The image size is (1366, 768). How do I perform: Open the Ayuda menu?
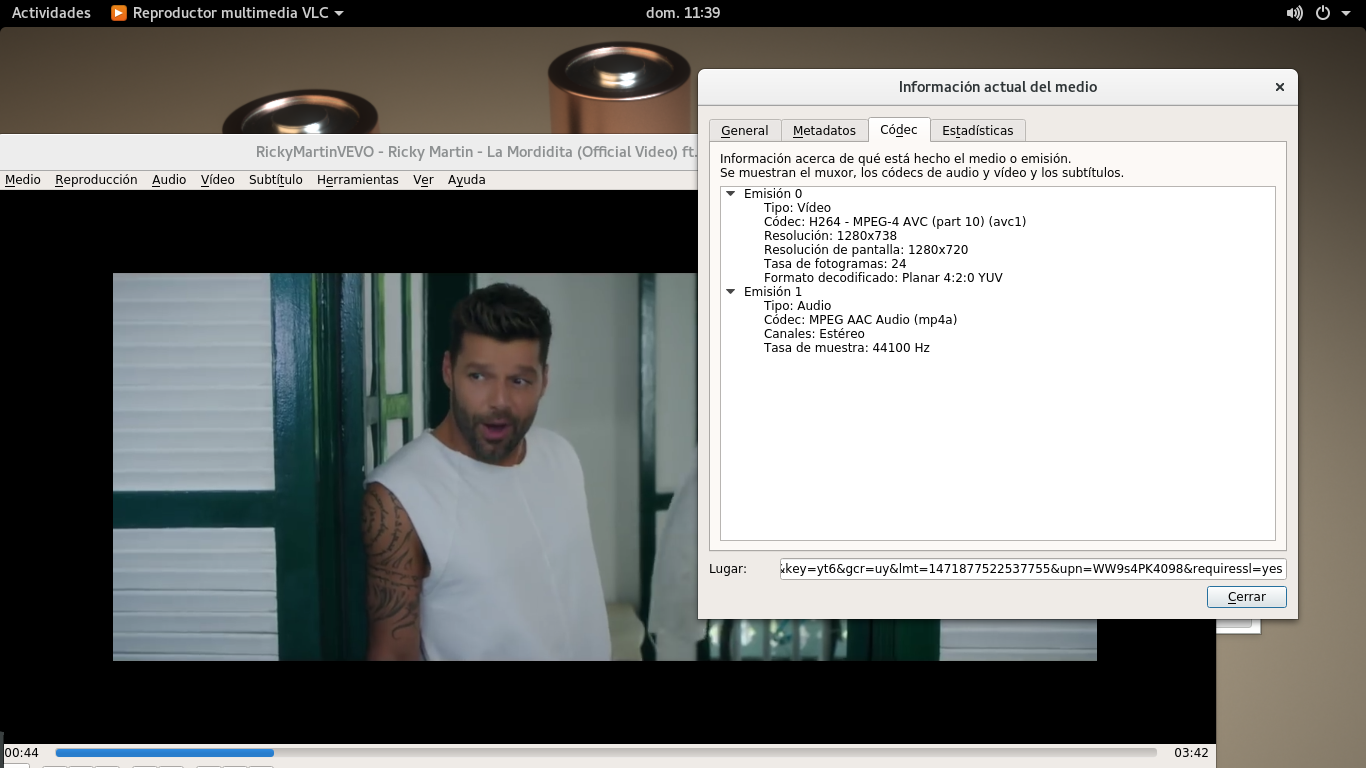466,180
